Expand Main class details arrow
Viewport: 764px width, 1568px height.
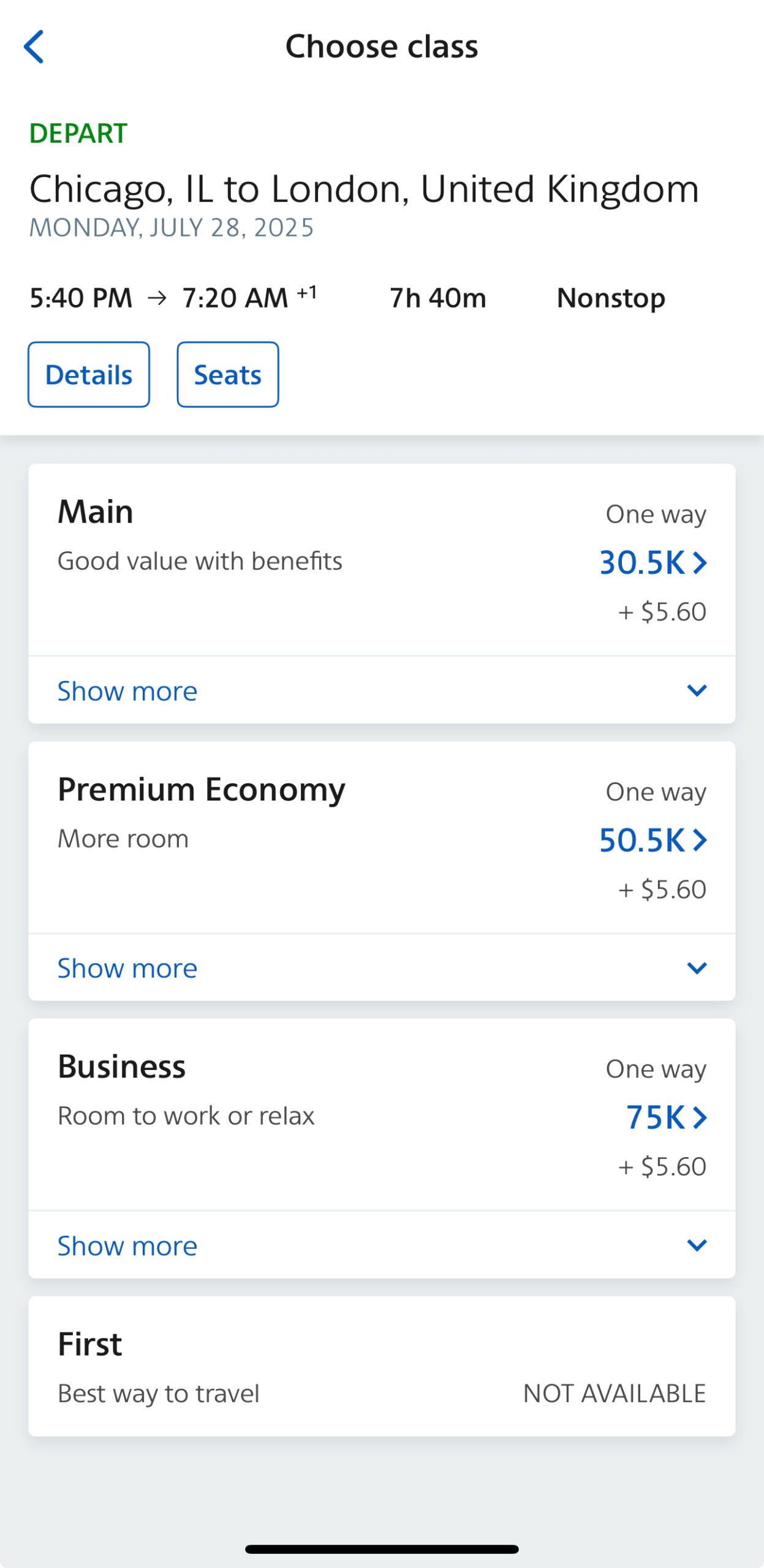click(x=697, y=691)
